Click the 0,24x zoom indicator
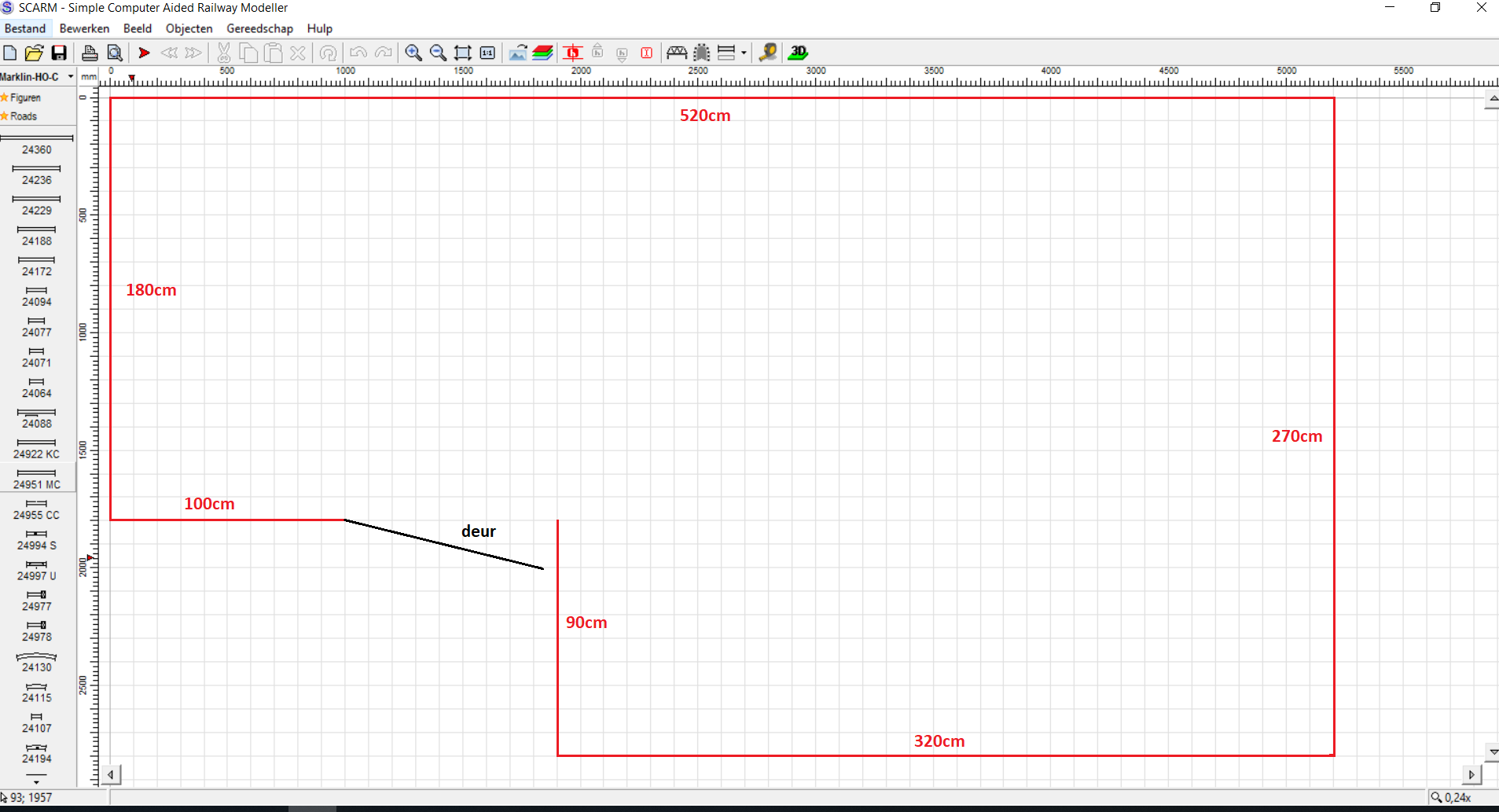 coord(1451,797)
